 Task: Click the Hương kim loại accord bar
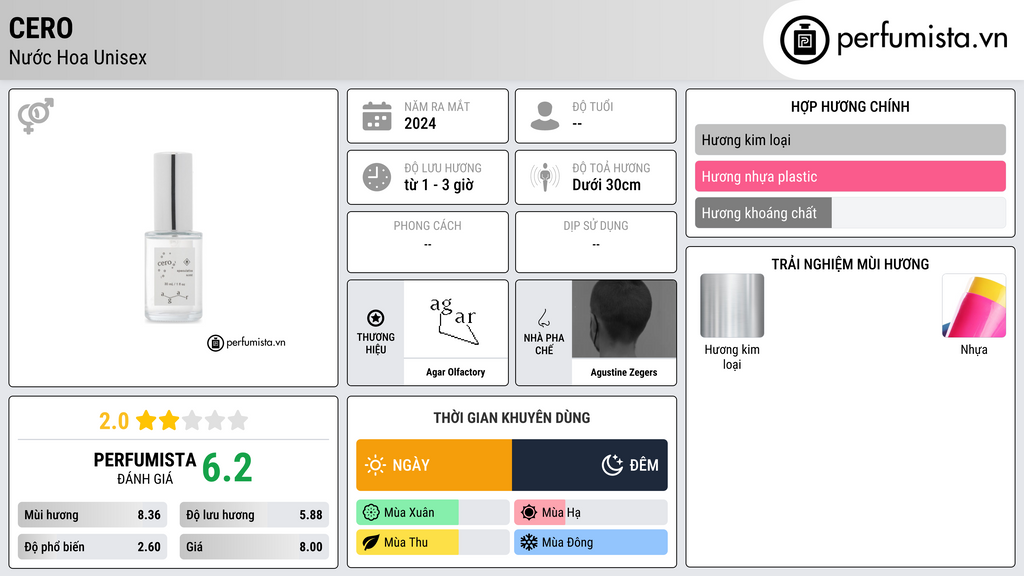tap(850, 140)
